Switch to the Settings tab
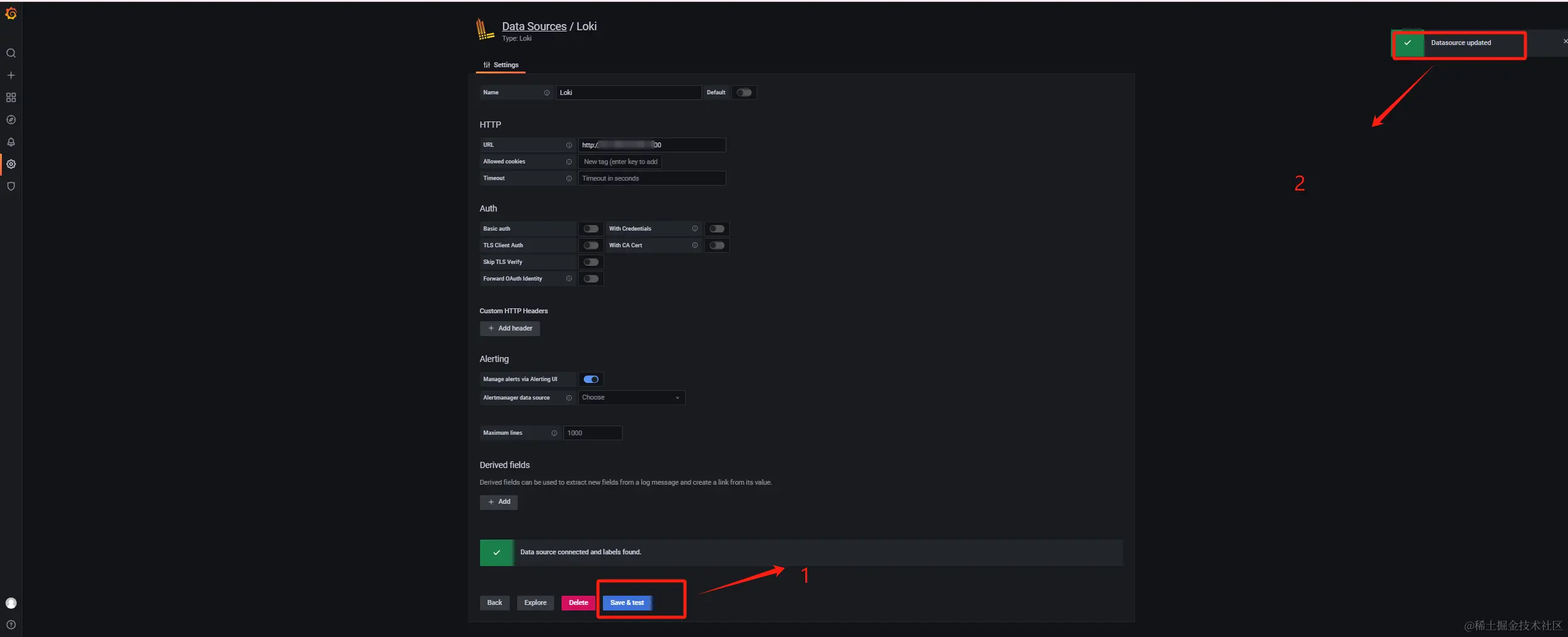 click(500, 65)
